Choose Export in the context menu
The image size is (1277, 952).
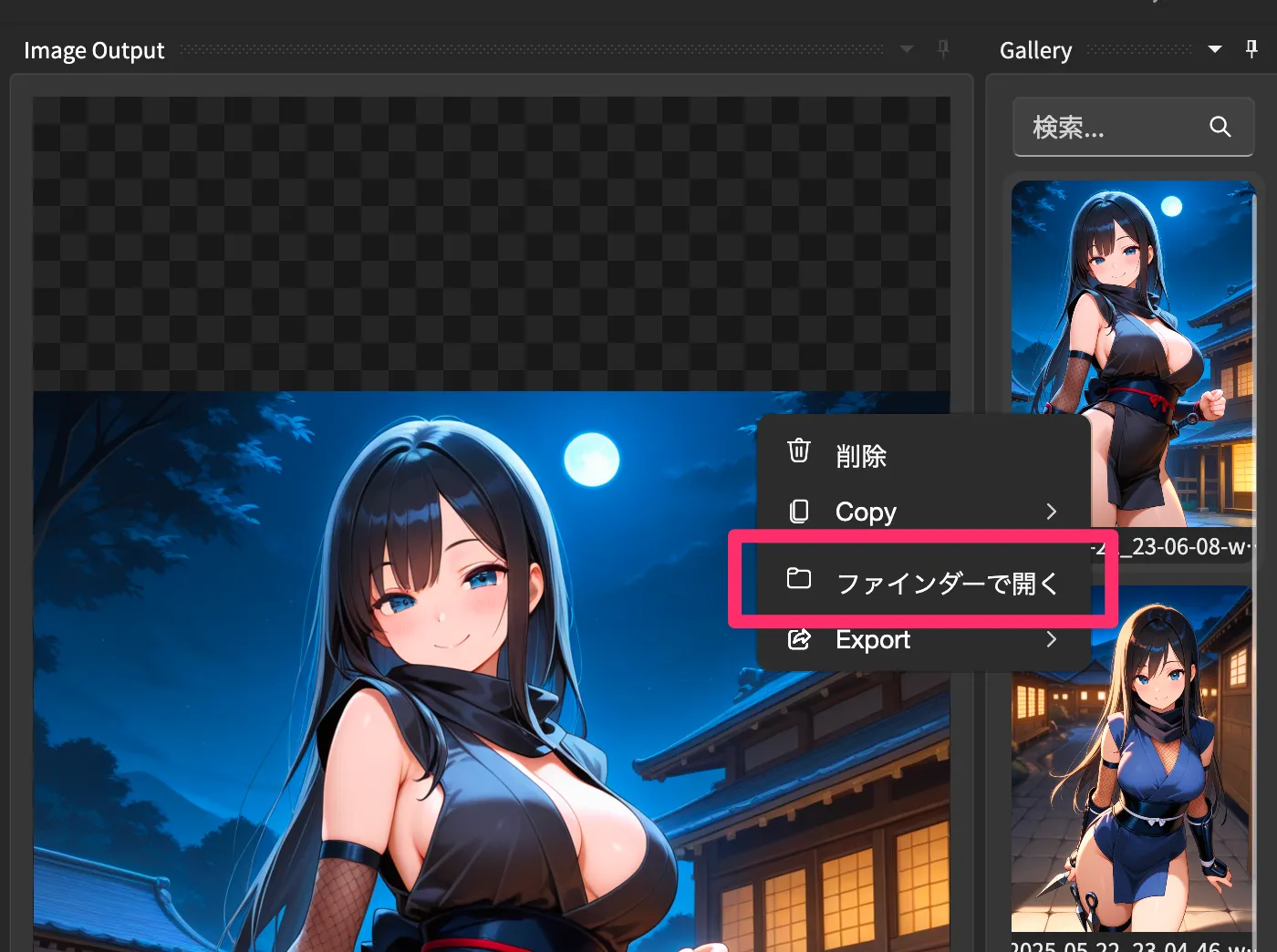924,639
